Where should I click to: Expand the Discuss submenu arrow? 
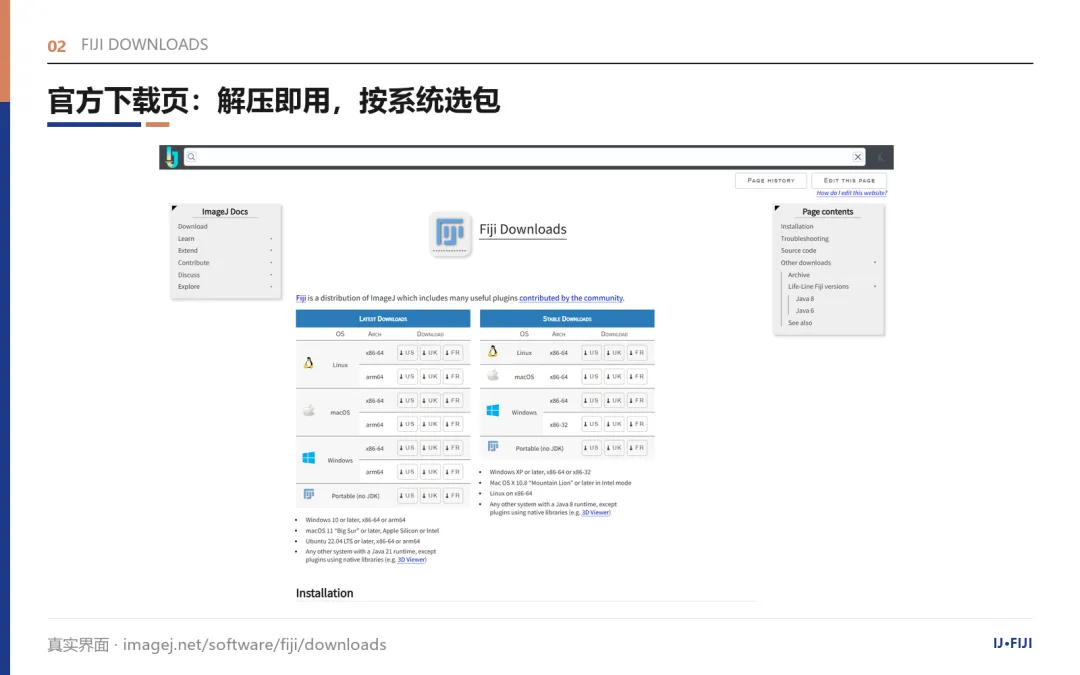271,275
